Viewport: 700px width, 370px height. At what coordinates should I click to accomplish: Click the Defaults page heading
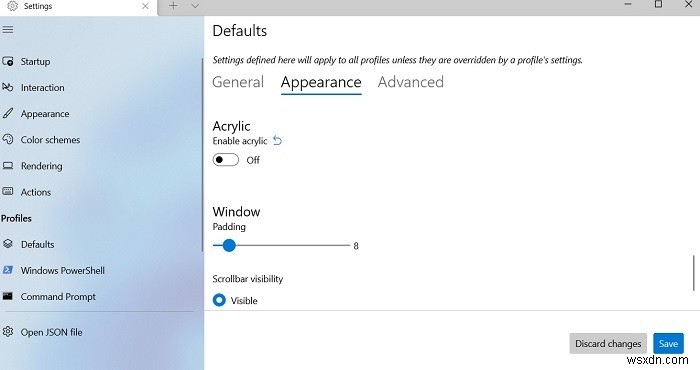pos(240,31)
